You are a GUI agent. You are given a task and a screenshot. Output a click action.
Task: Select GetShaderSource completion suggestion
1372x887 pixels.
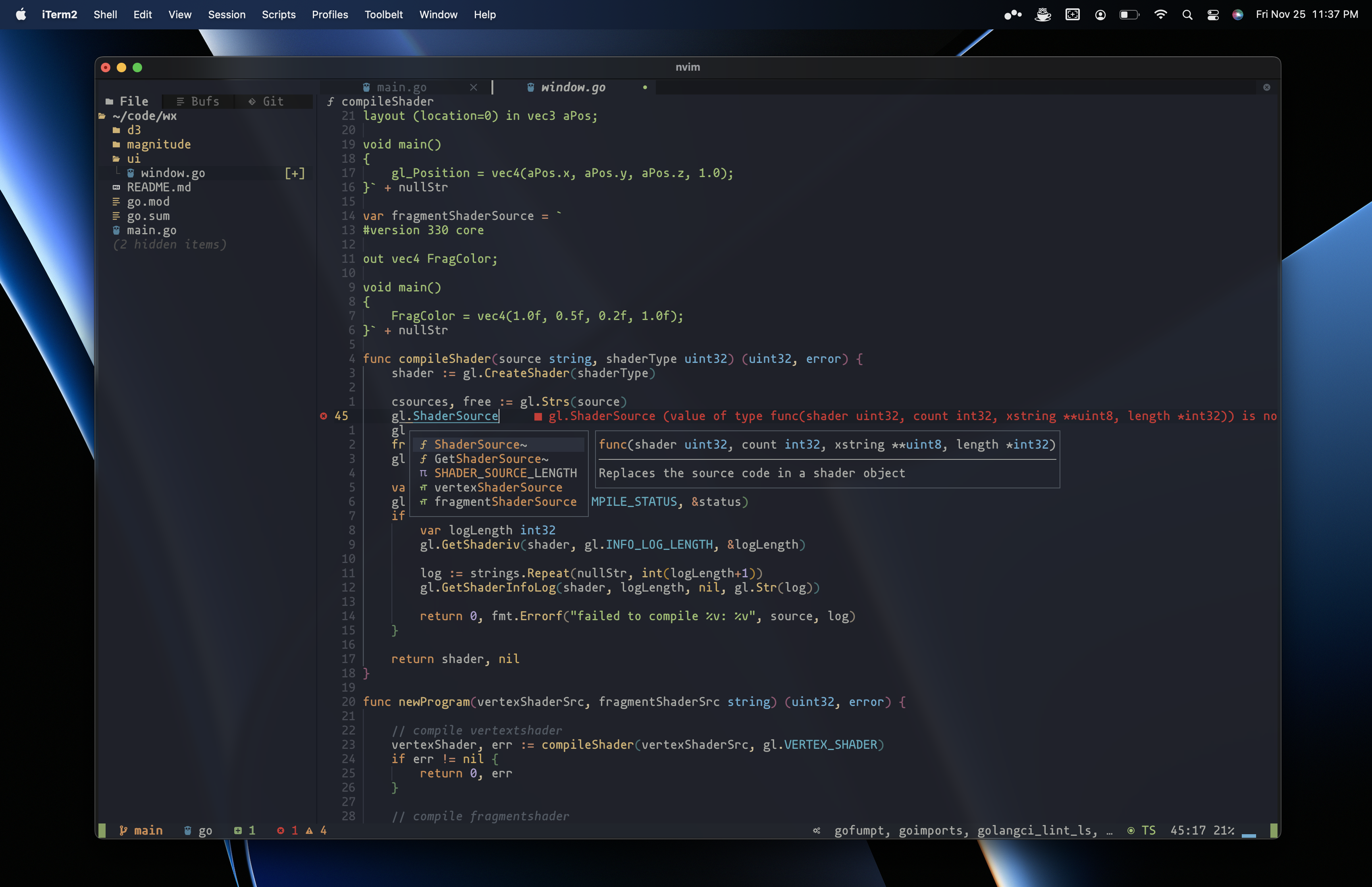click(491, 459)
